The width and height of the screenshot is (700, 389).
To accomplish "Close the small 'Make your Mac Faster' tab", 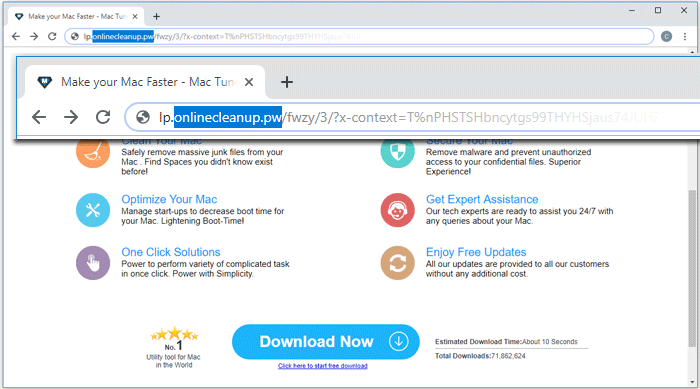I will (x=135, y=17).
